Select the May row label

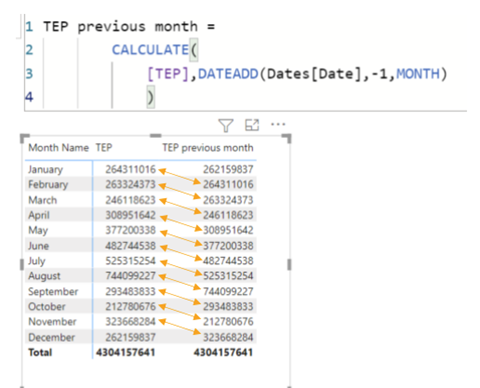point(38,230)
